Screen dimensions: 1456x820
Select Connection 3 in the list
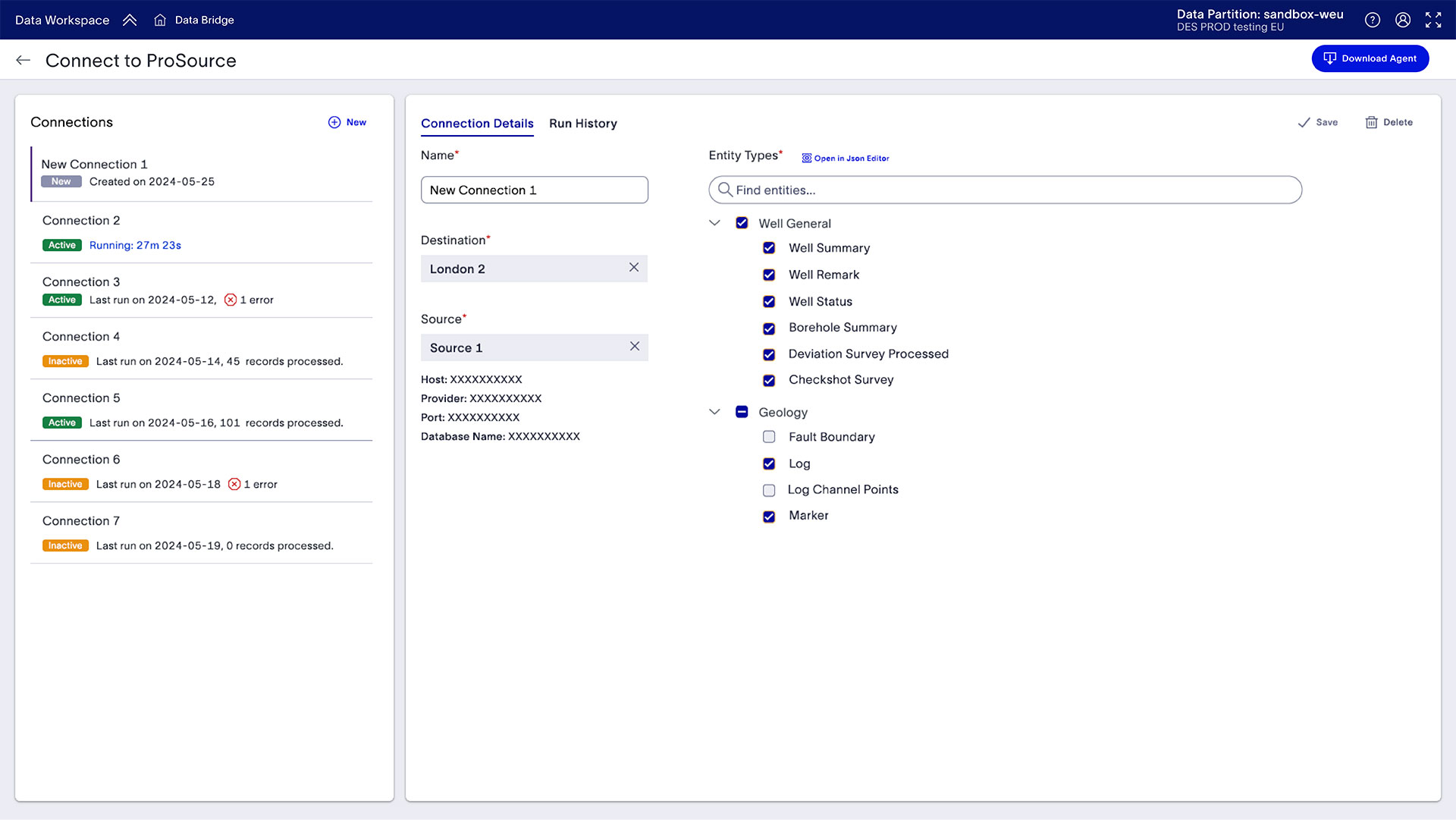(x=202, y=291)
